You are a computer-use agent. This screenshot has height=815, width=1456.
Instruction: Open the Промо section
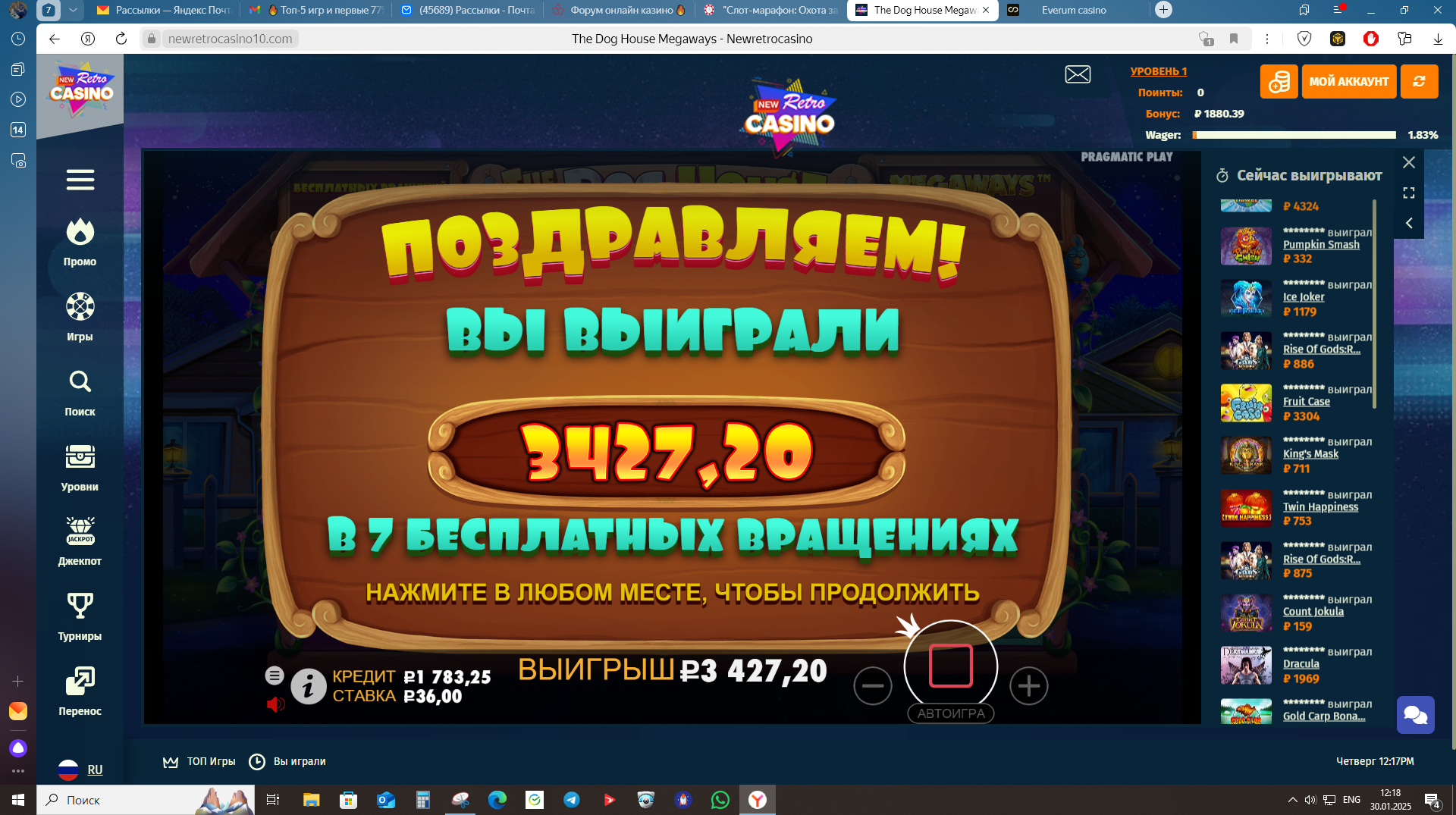(80, 243)
